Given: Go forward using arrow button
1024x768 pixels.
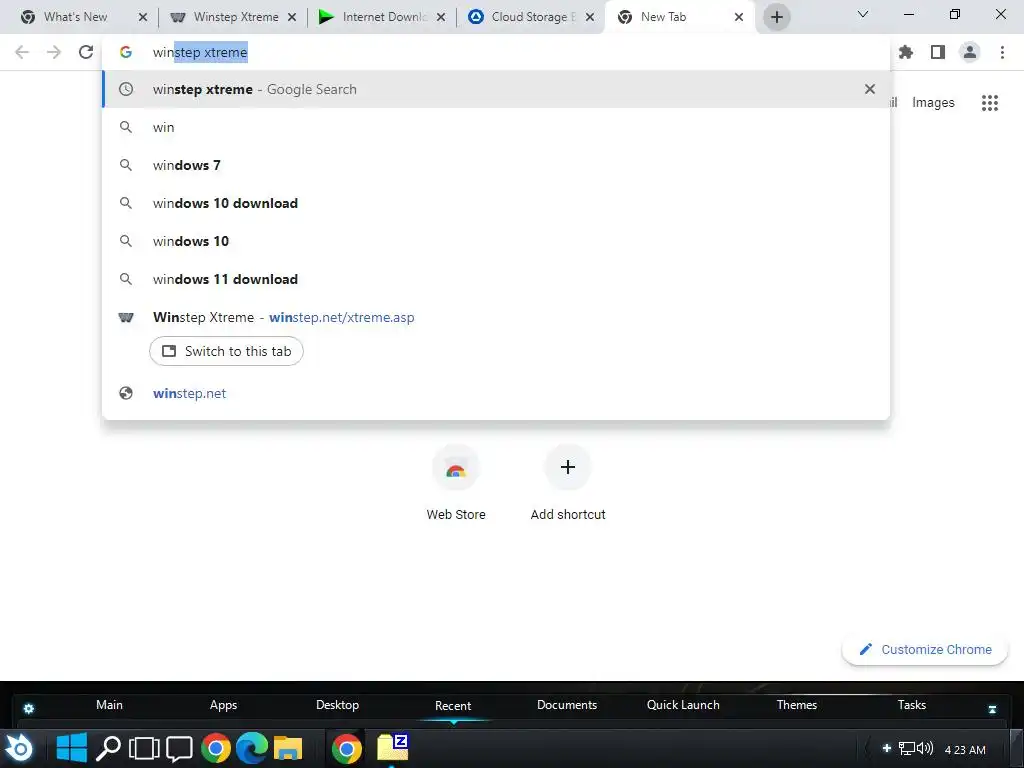Looking at the screenshot, I should (54, 52).
